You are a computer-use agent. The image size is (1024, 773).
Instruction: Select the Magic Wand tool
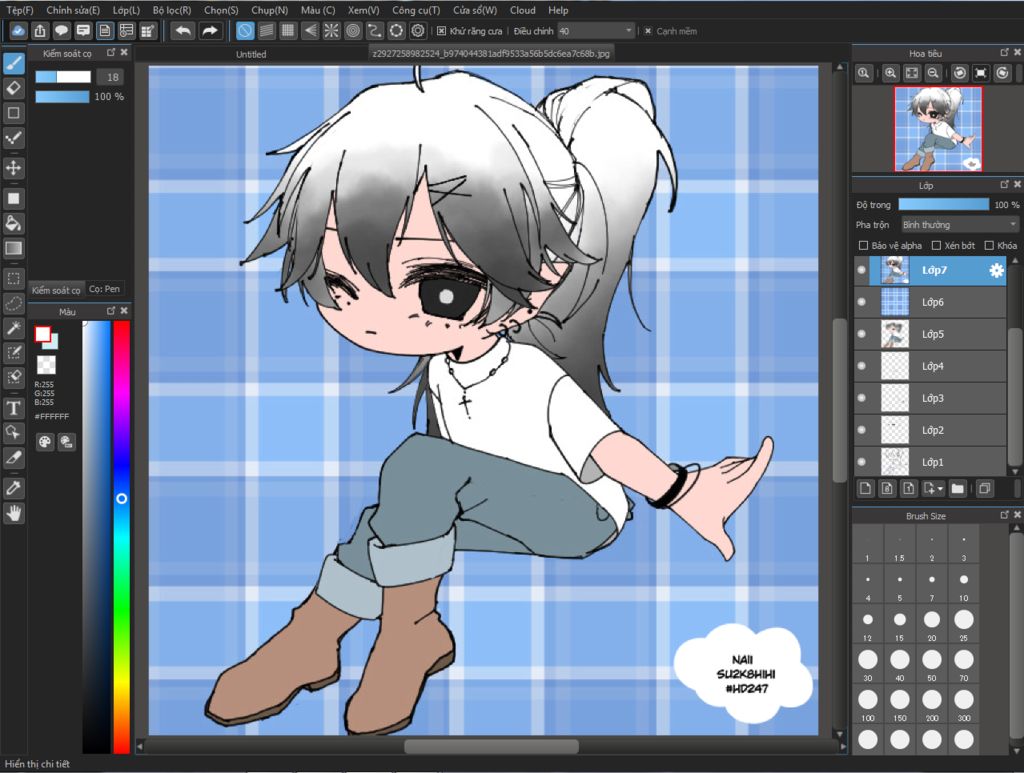pyautogui.click(x=14, y=328)
